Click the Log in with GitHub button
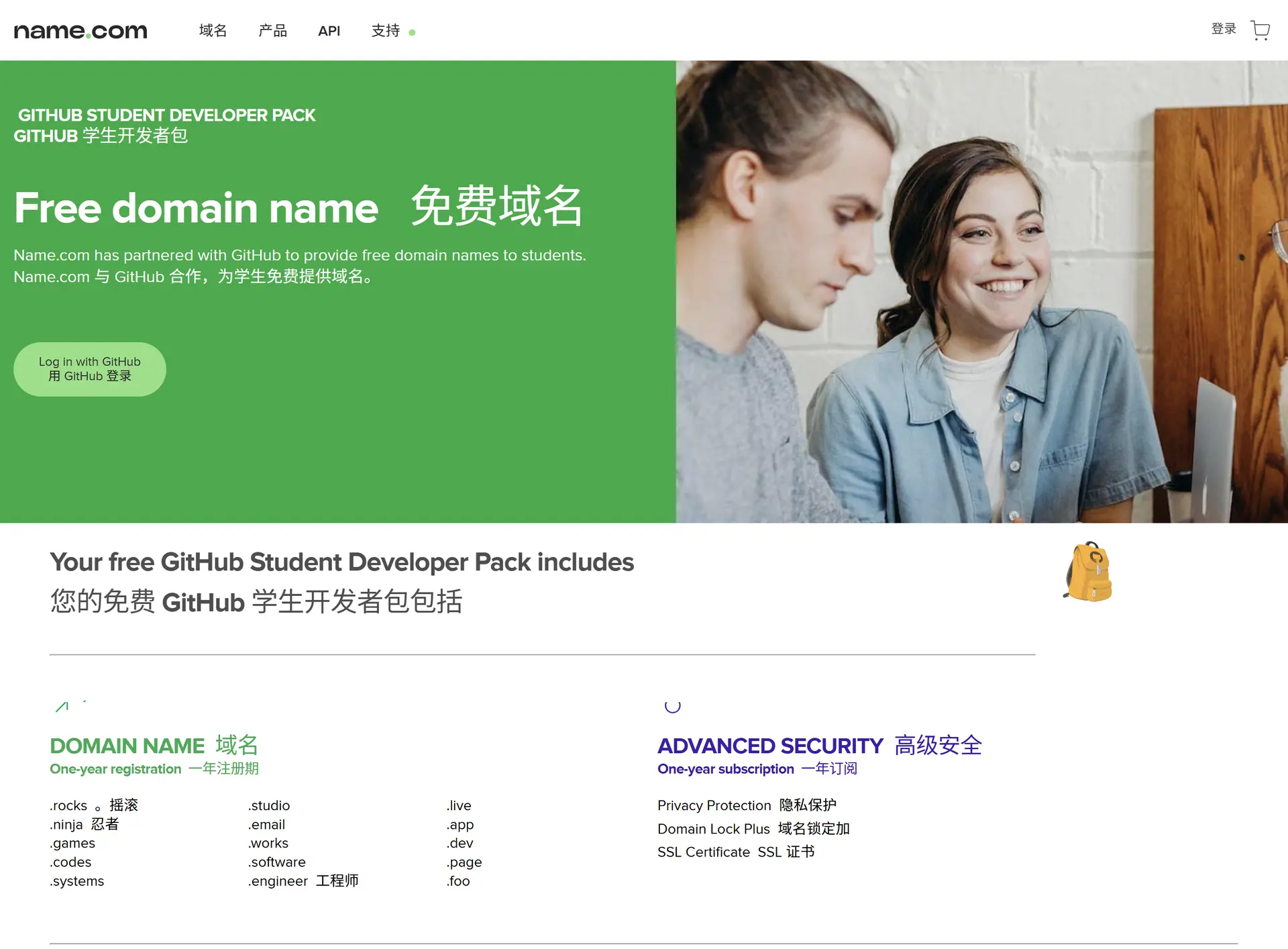The width and height of the screenshot is (1288, 949). coord(90,369)
